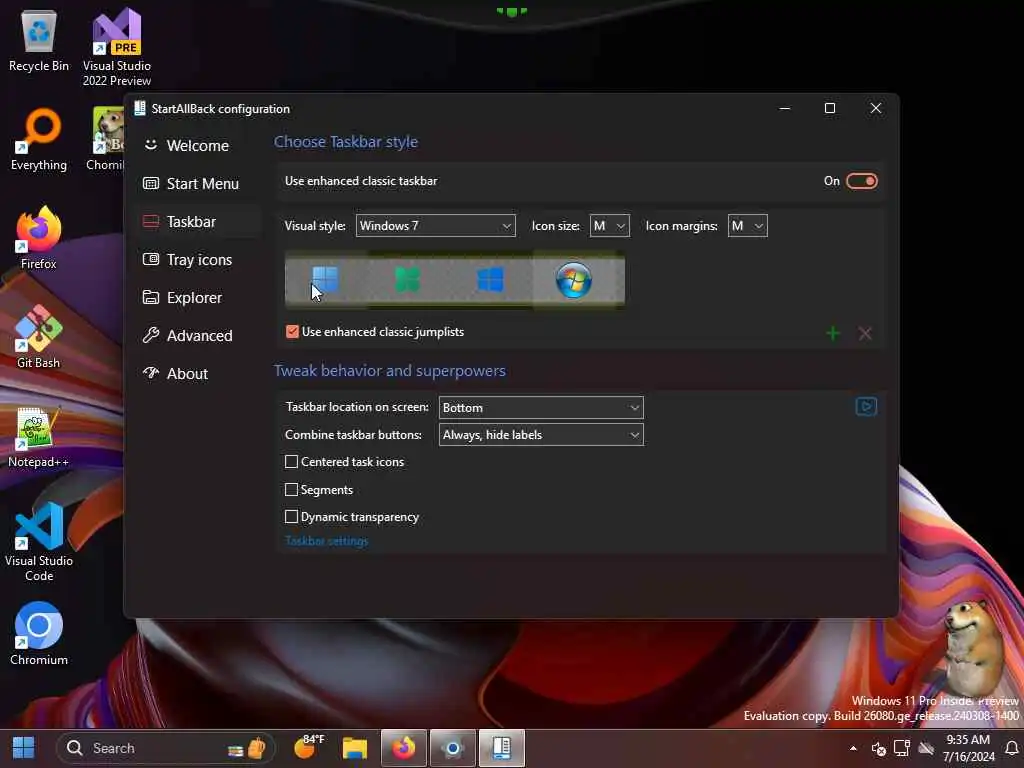Maximize the StartAllBack configuration window

coord(829,108)
